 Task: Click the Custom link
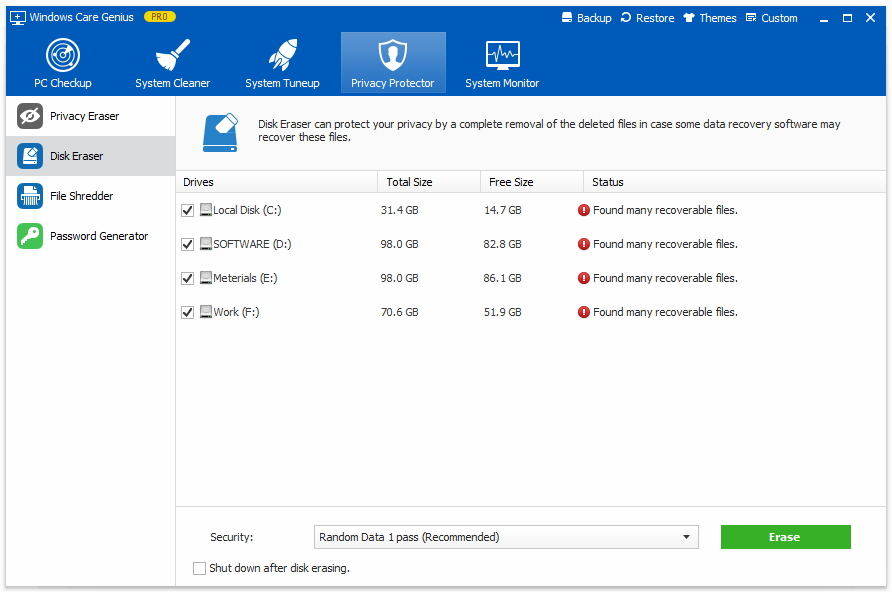(779, 18)
